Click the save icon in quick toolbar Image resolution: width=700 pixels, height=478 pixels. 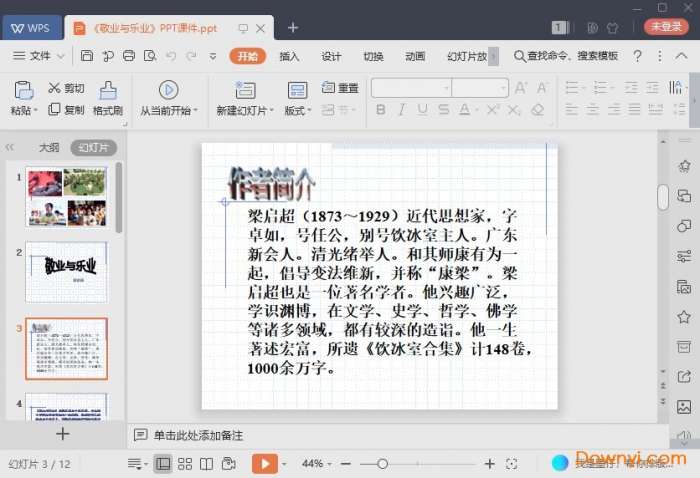tap(87, 56)
